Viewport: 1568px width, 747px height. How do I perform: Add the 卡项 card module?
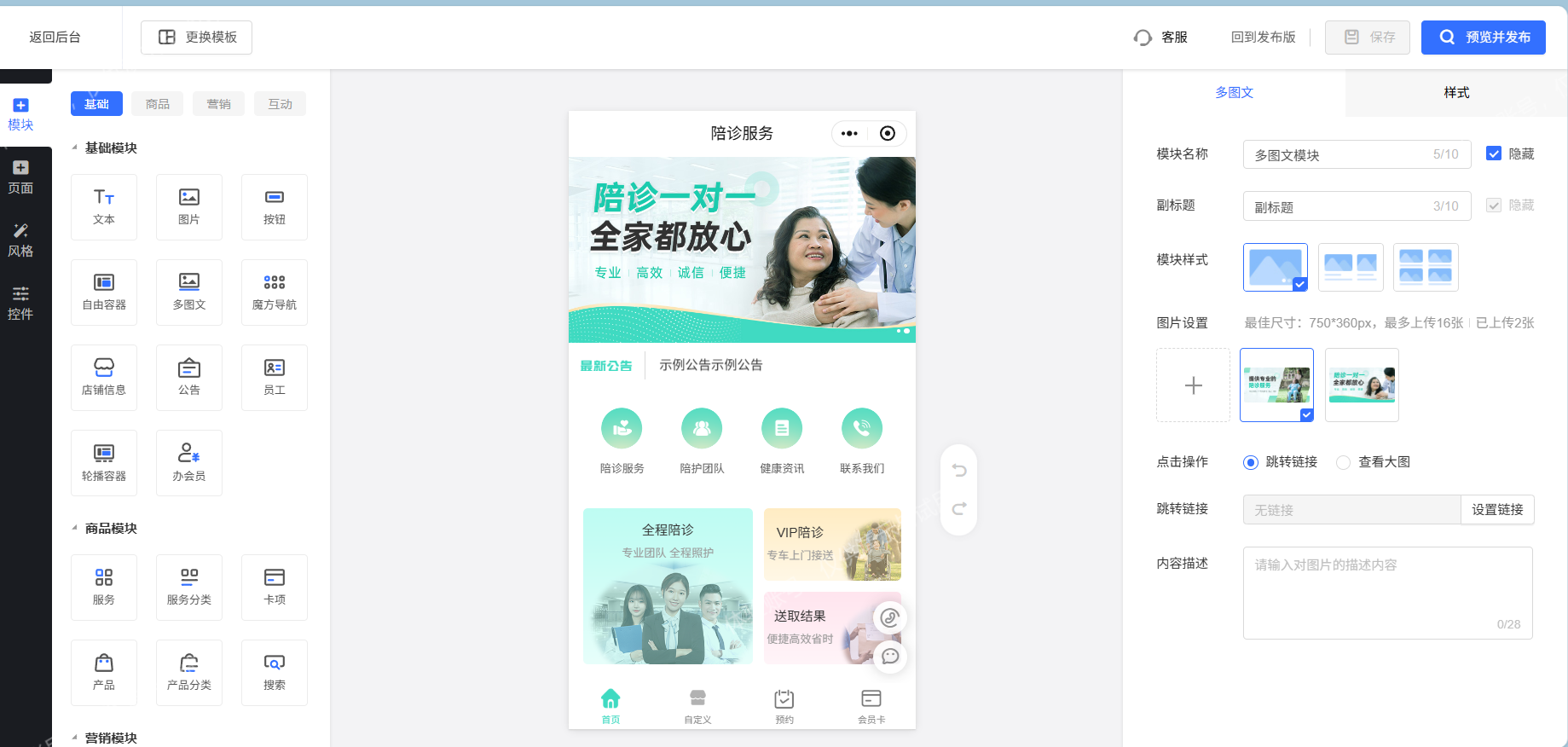275,588
